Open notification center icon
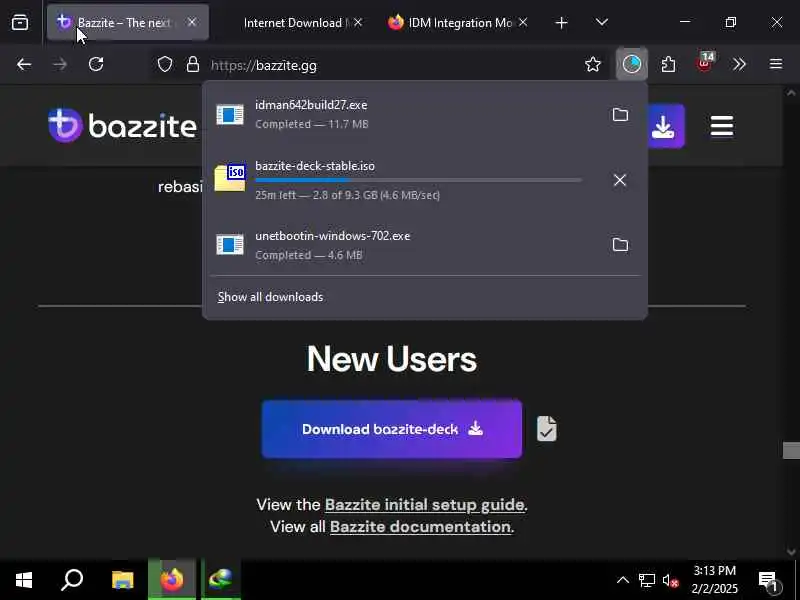This screenshot has height=600, width=800. coord(768,580)
